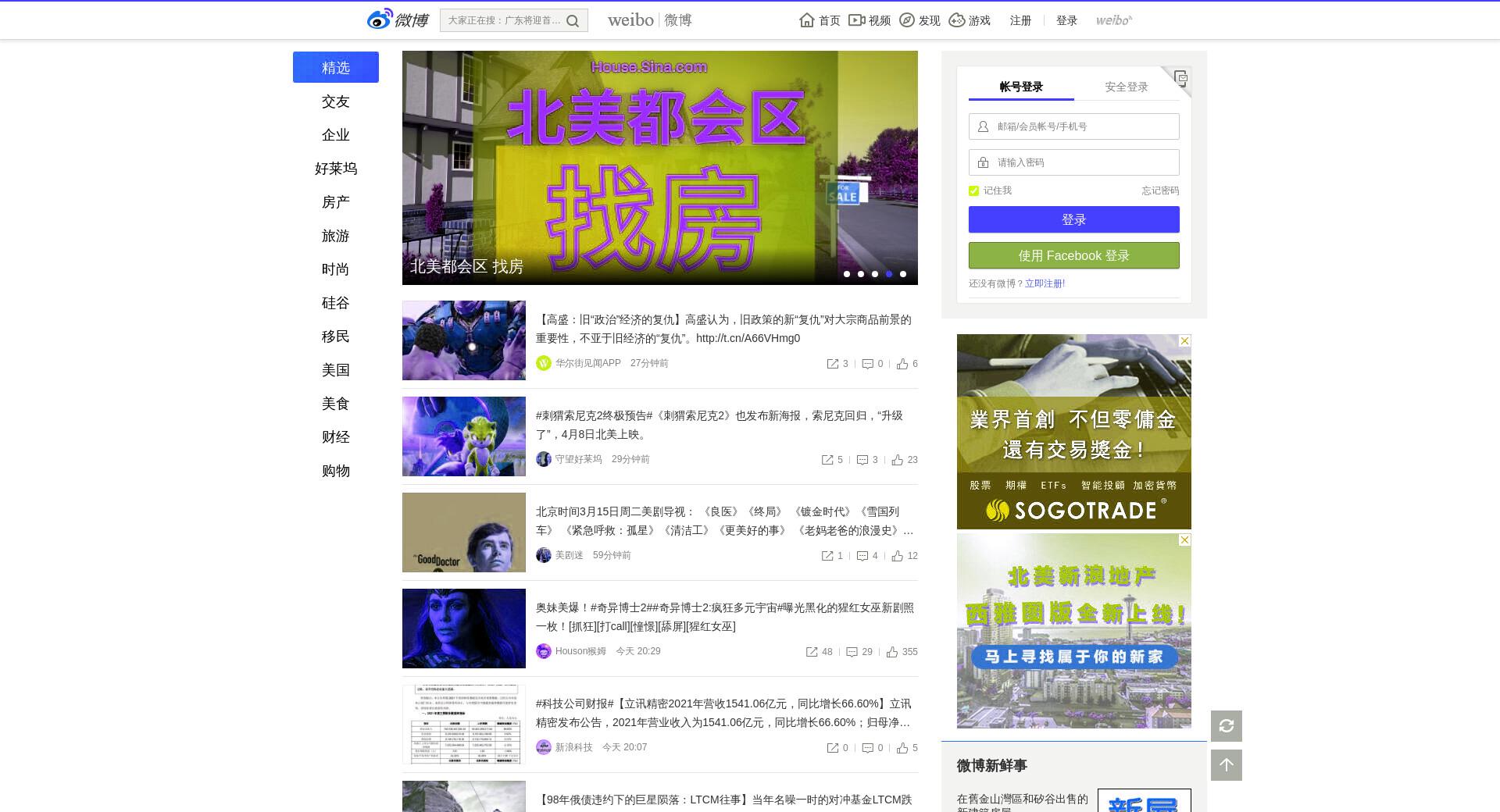Toggle the 记住我 checkbox
This screenshot has height=812, width=1500.
click(x=973, y=191)
